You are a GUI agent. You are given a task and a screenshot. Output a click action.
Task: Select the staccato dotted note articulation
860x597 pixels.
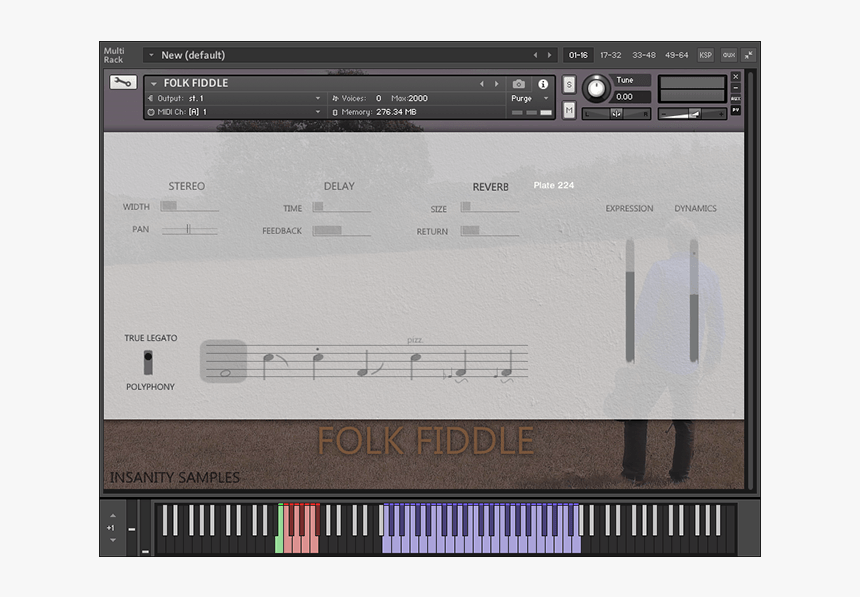(317, 362)
